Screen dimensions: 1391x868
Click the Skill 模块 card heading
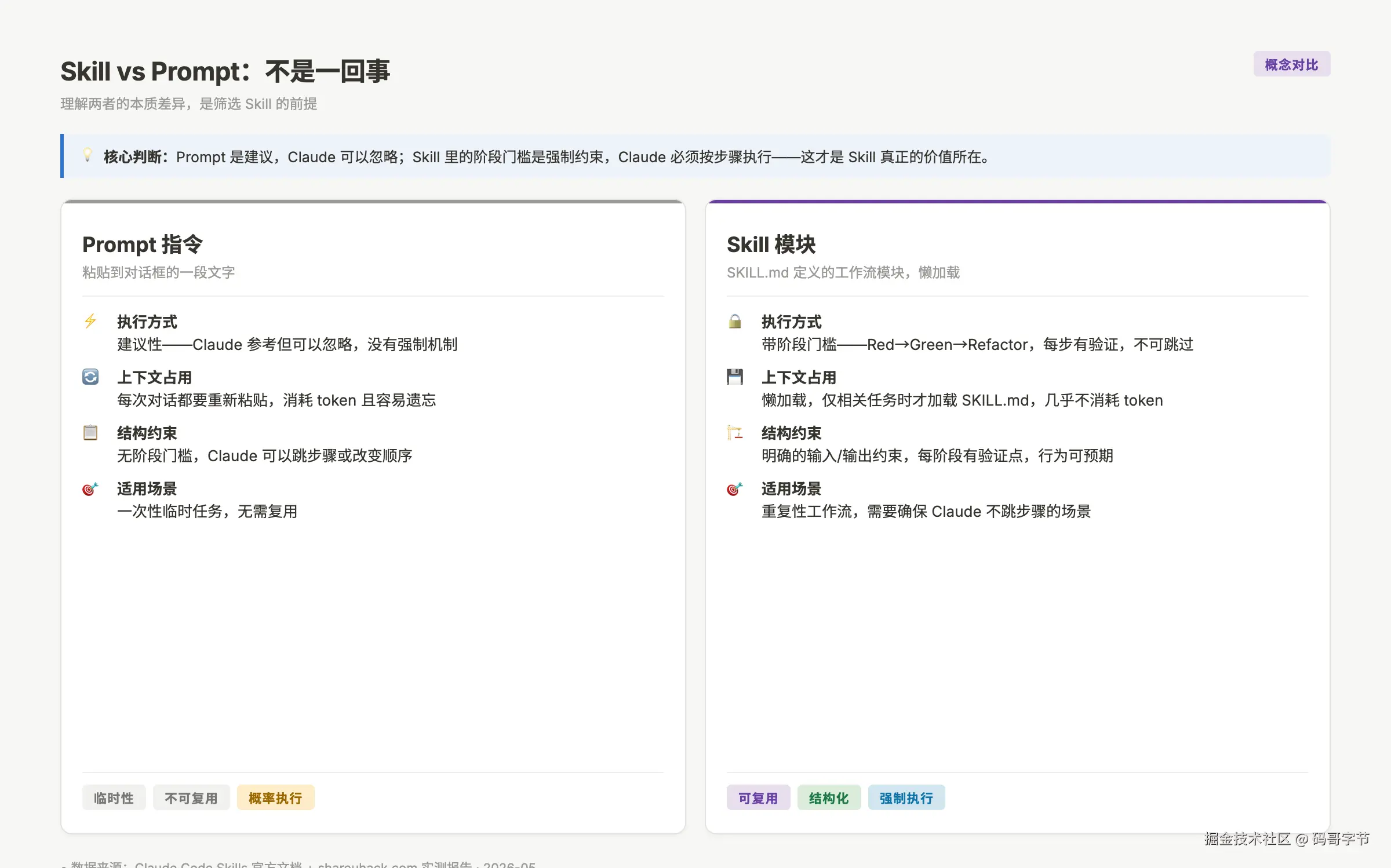[x=771, y=245]
